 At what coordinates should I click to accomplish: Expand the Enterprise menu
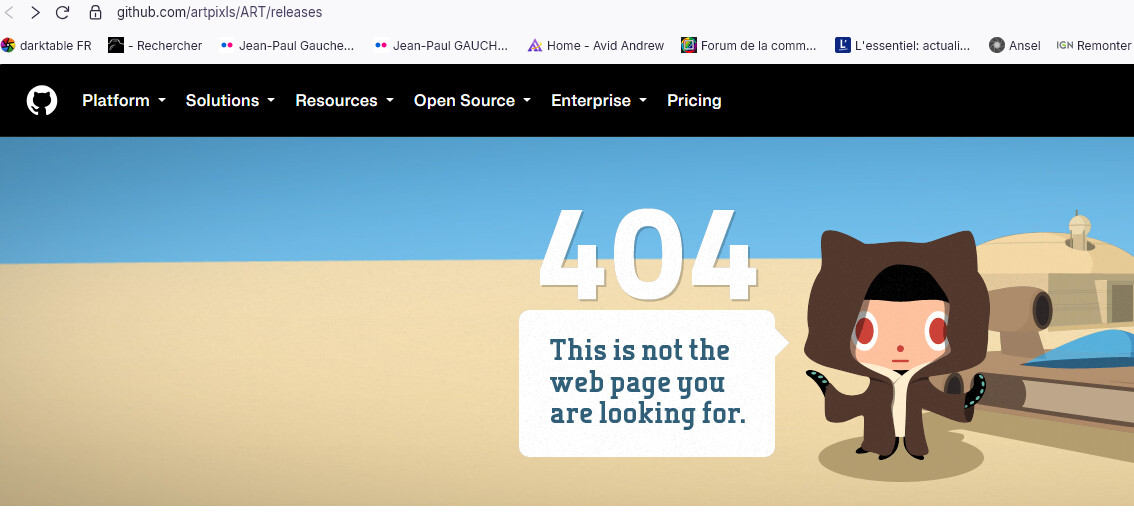599,101
